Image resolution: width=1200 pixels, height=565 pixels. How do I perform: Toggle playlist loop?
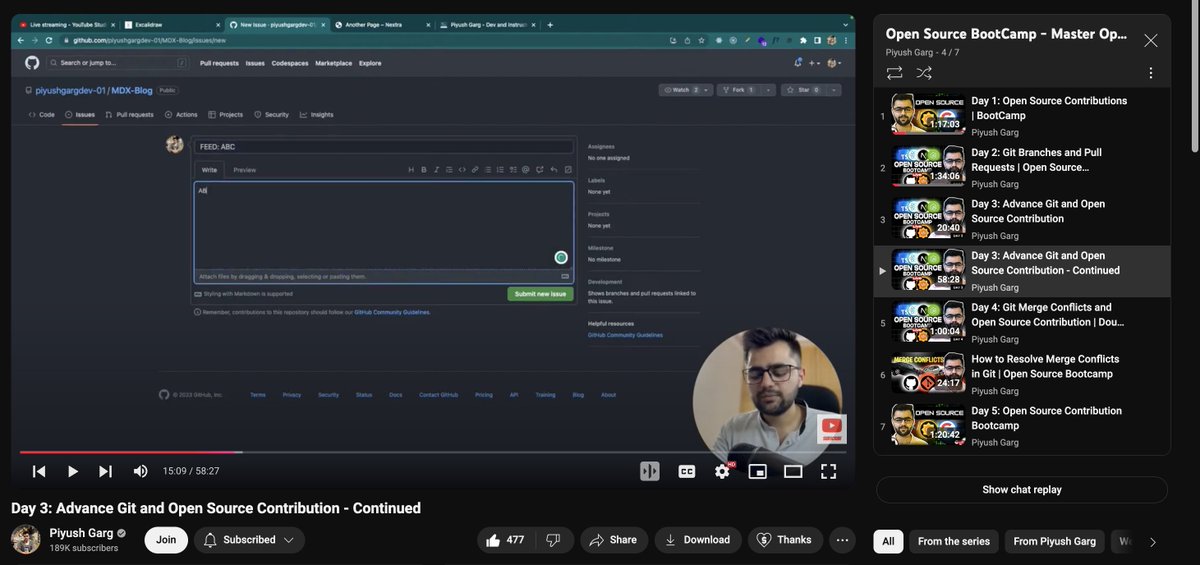[x=895, y=73]
